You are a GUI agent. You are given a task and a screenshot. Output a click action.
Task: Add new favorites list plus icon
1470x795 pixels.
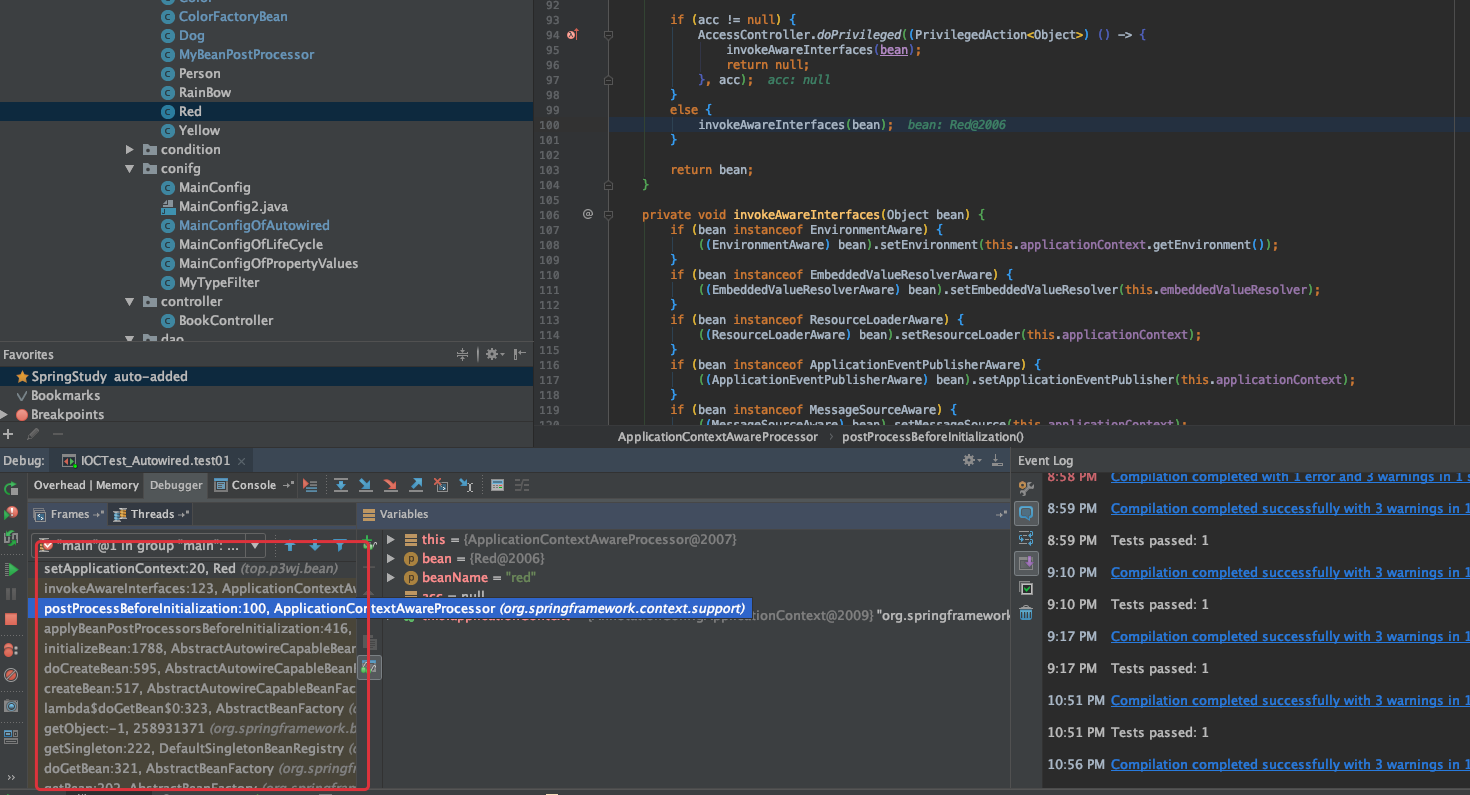pos(8,434)
